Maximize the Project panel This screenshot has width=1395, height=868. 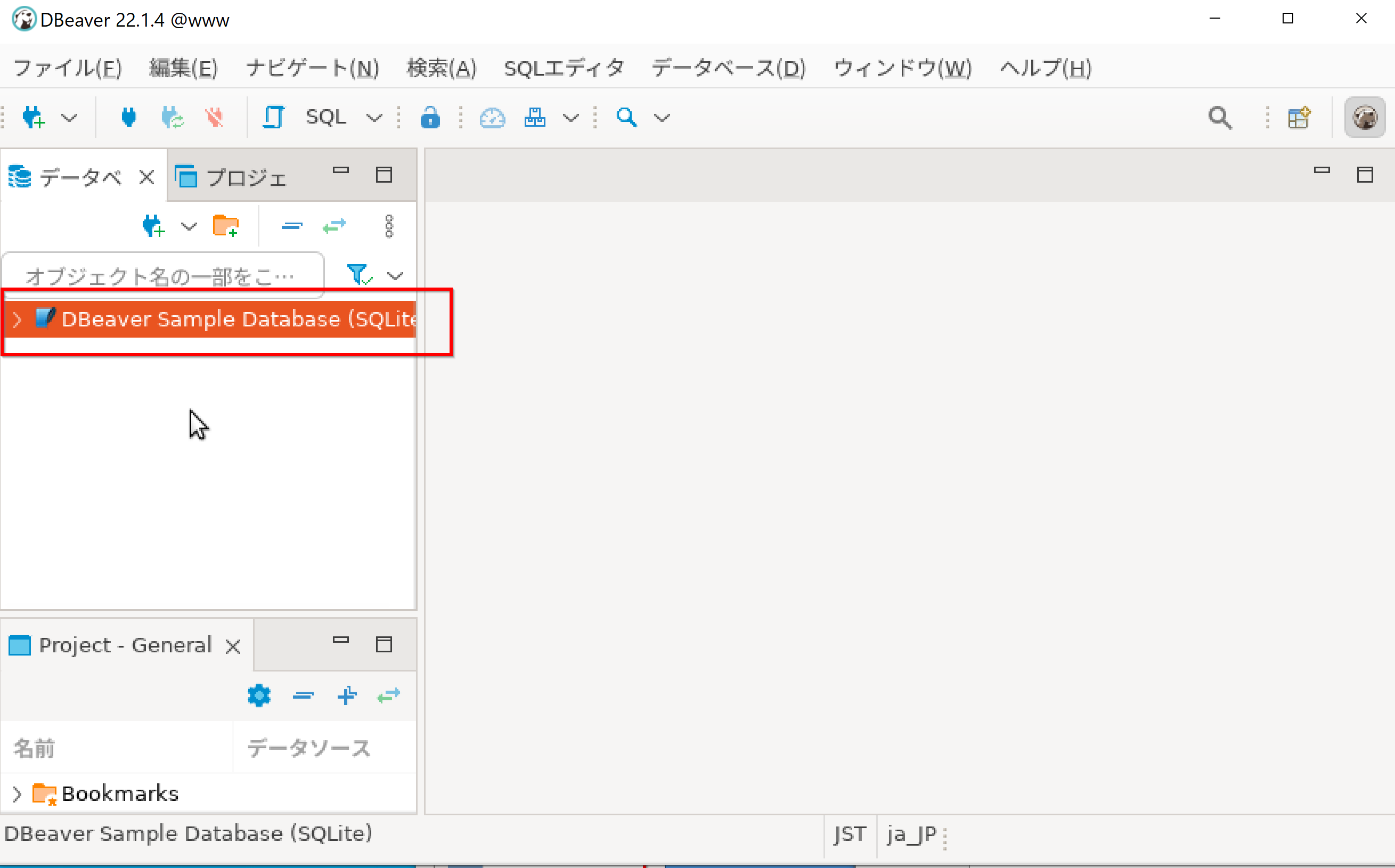tap(384, 644)
